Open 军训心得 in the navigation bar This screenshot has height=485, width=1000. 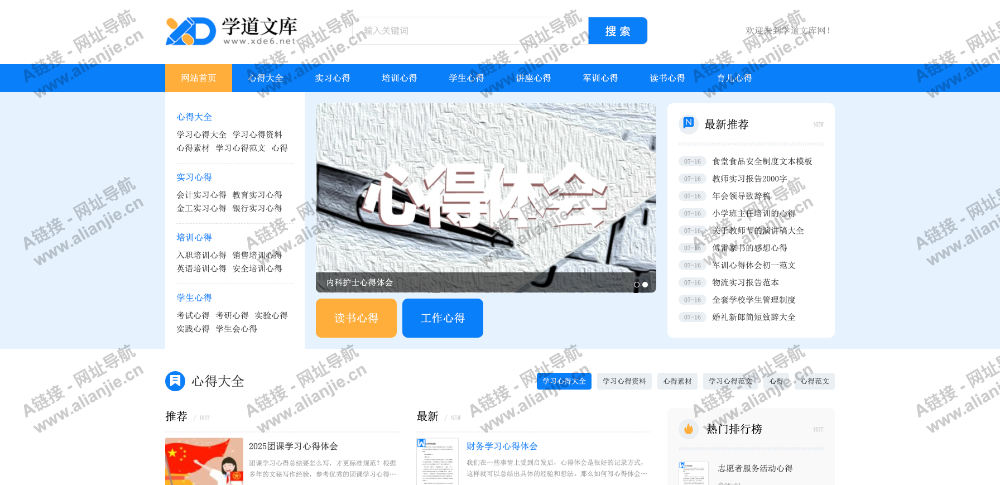pyautogui.click(x=600, y=78)
